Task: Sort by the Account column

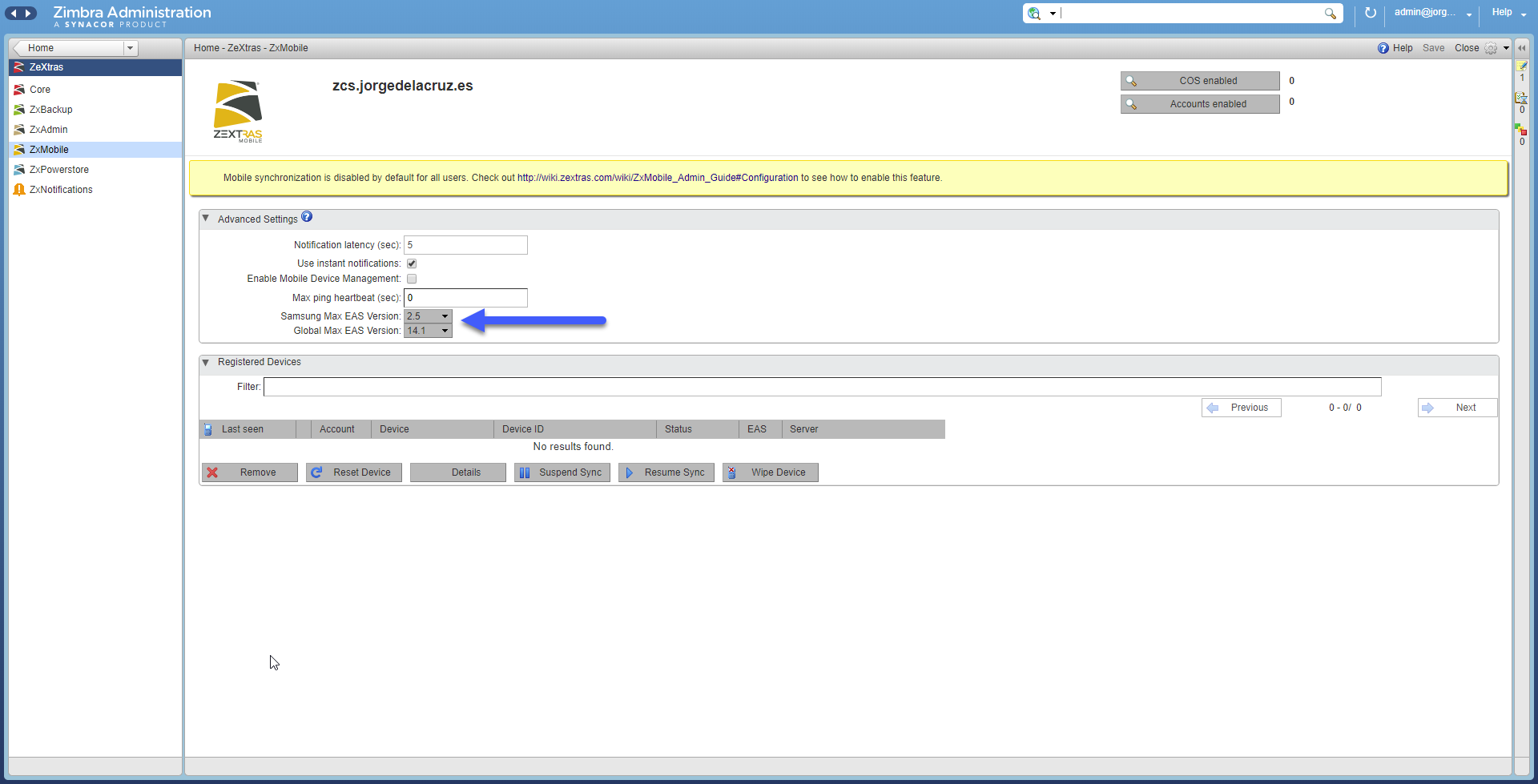Action: (x=340, y=429)
